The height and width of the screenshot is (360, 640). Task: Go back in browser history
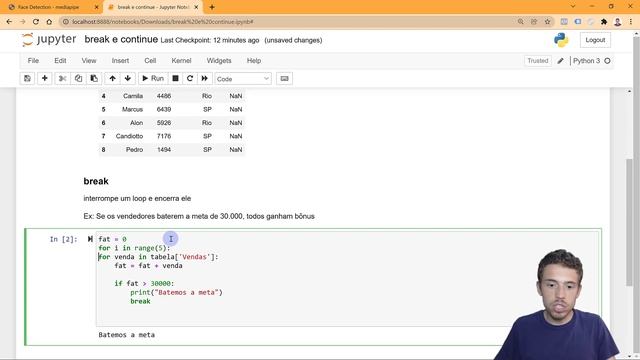[9, 22]
